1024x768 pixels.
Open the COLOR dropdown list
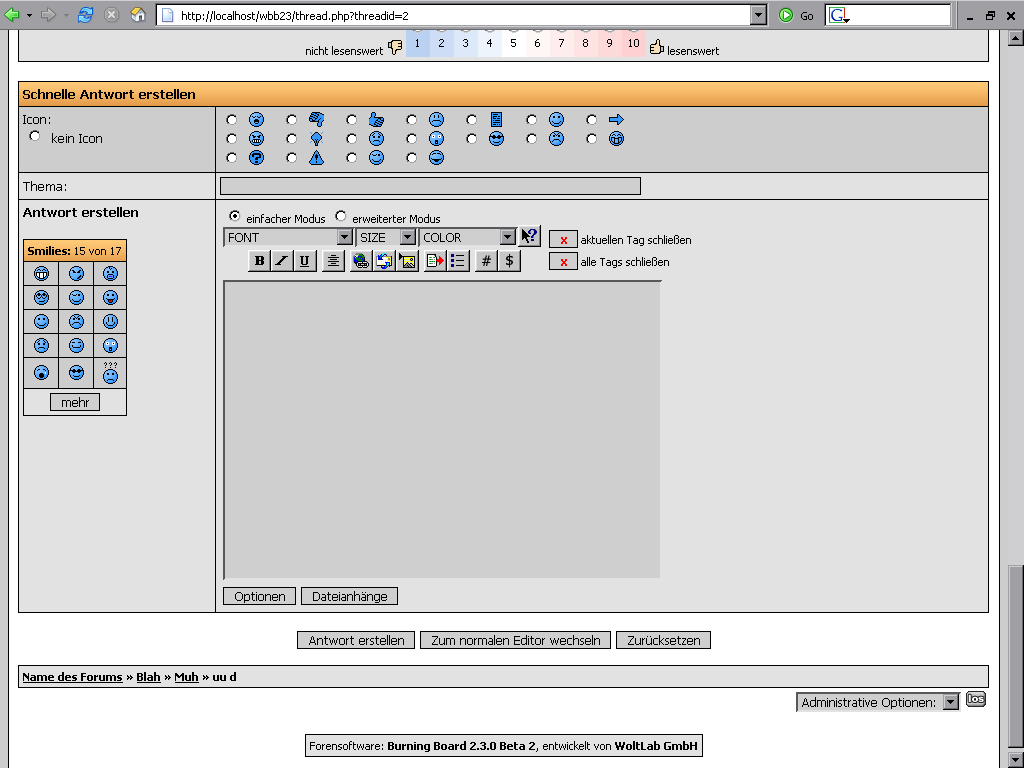(467, 237)
